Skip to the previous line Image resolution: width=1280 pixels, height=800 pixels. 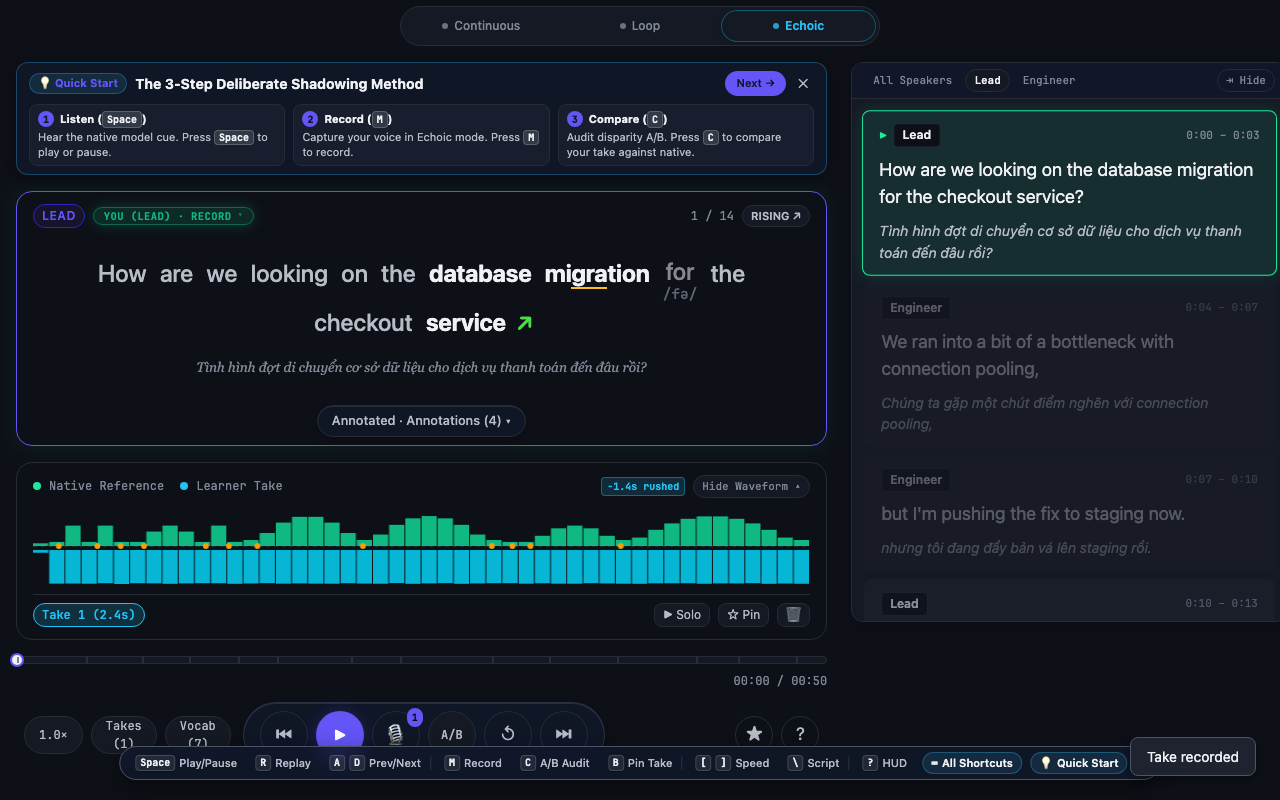(284, 734)
